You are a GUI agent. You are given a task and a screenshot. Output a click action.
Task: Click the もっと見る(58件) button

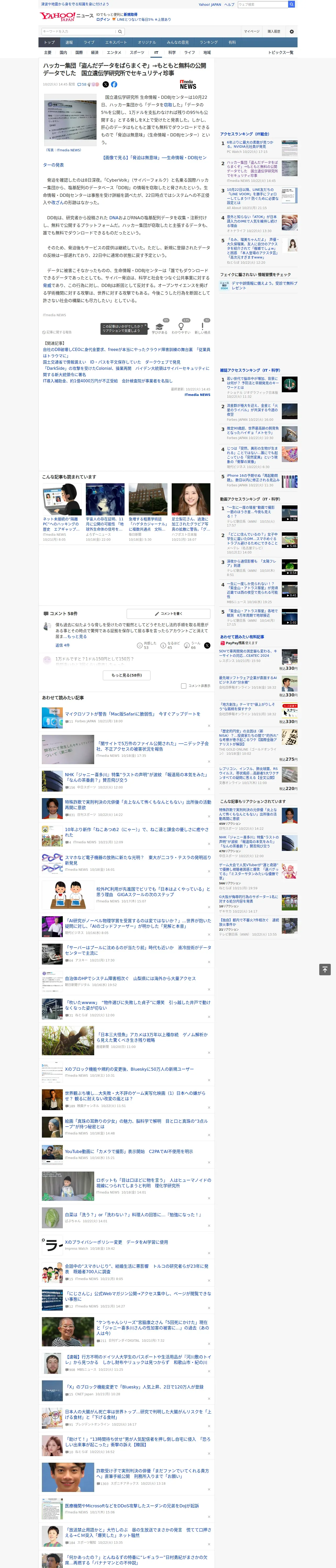(x=126, y=675)
